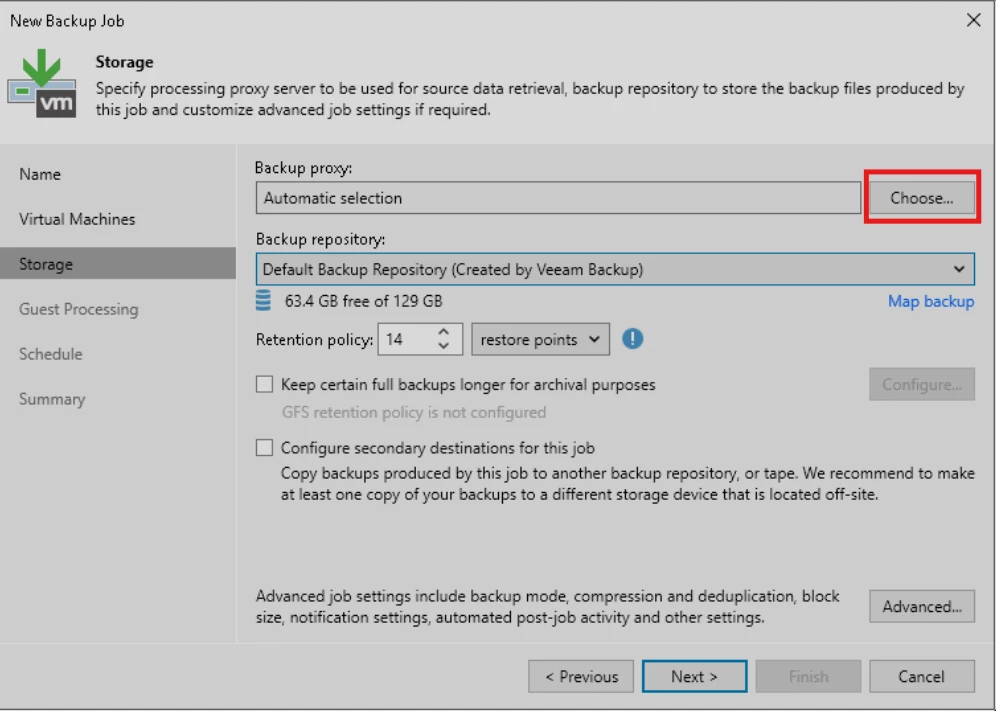Decrease retention policy value with down arrow

443,346
